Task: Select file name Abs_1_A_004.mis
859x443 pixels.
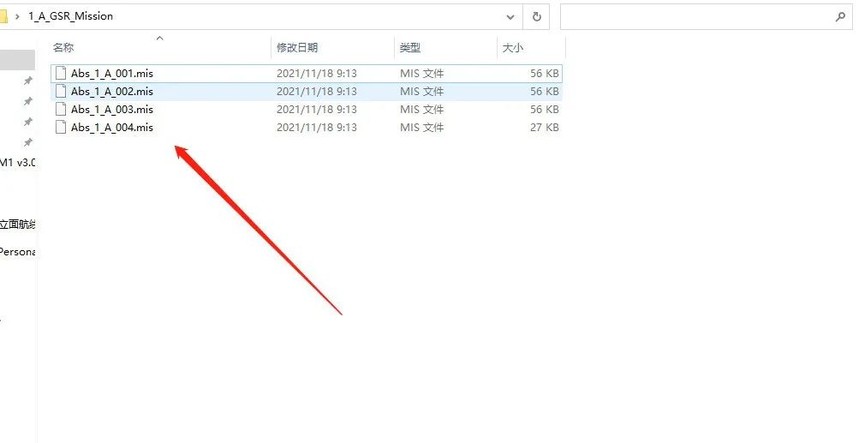Action: click(112, 127)
